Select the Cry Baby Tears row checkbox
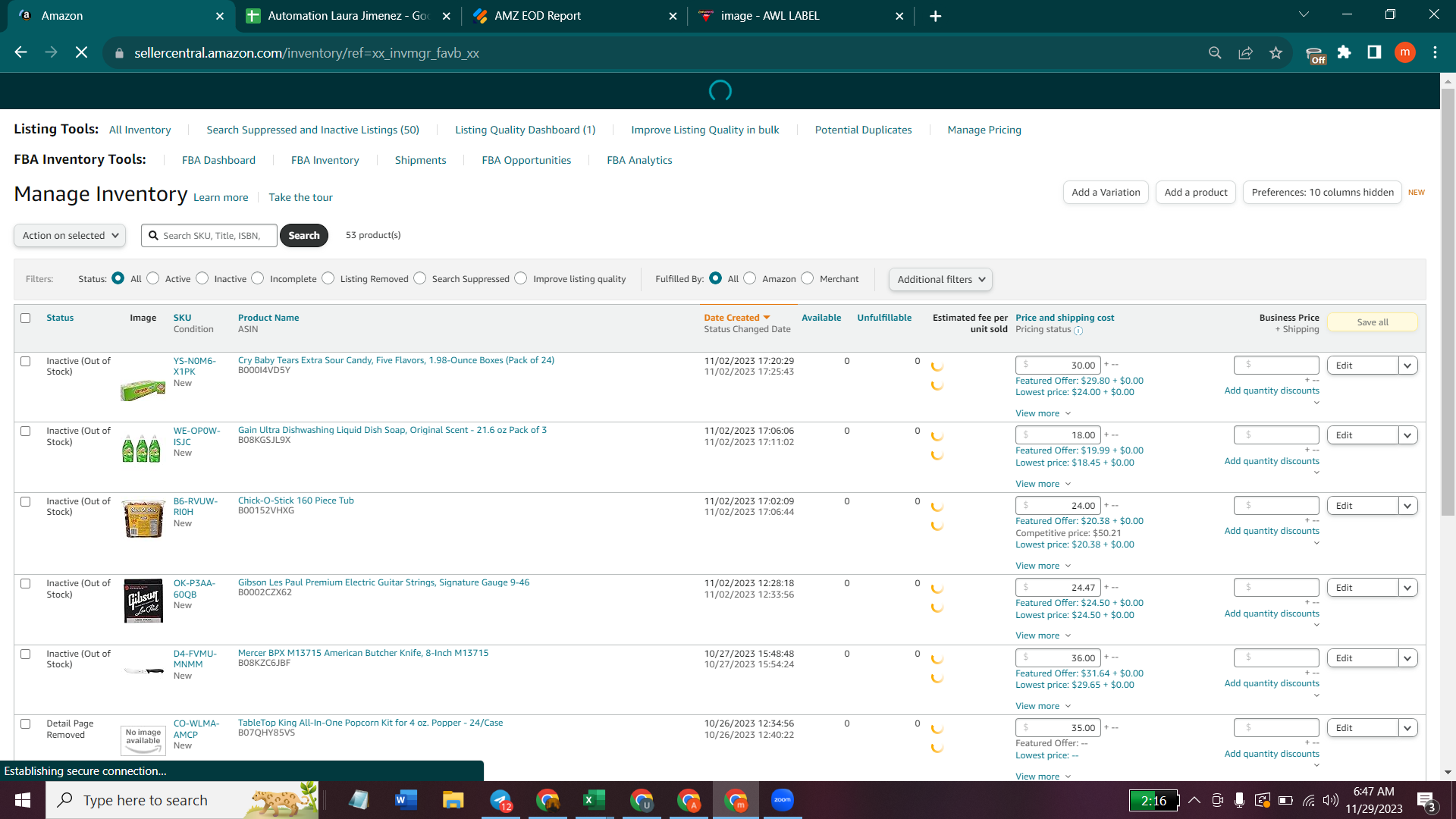This screenshot has height=819, width=1456. pyautogui.click(x=26, y=362)
